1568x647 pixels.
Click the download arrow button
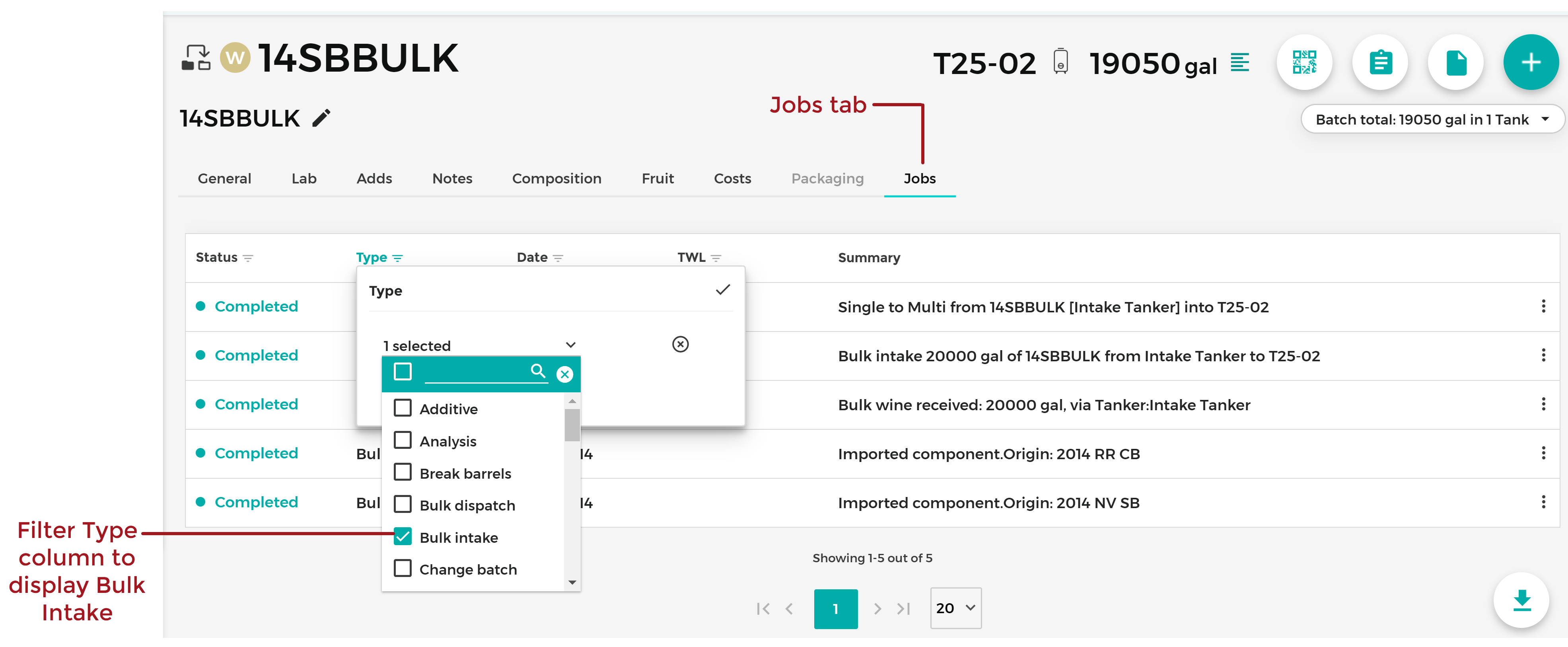pyautogui.click(x=1521, y=601)
